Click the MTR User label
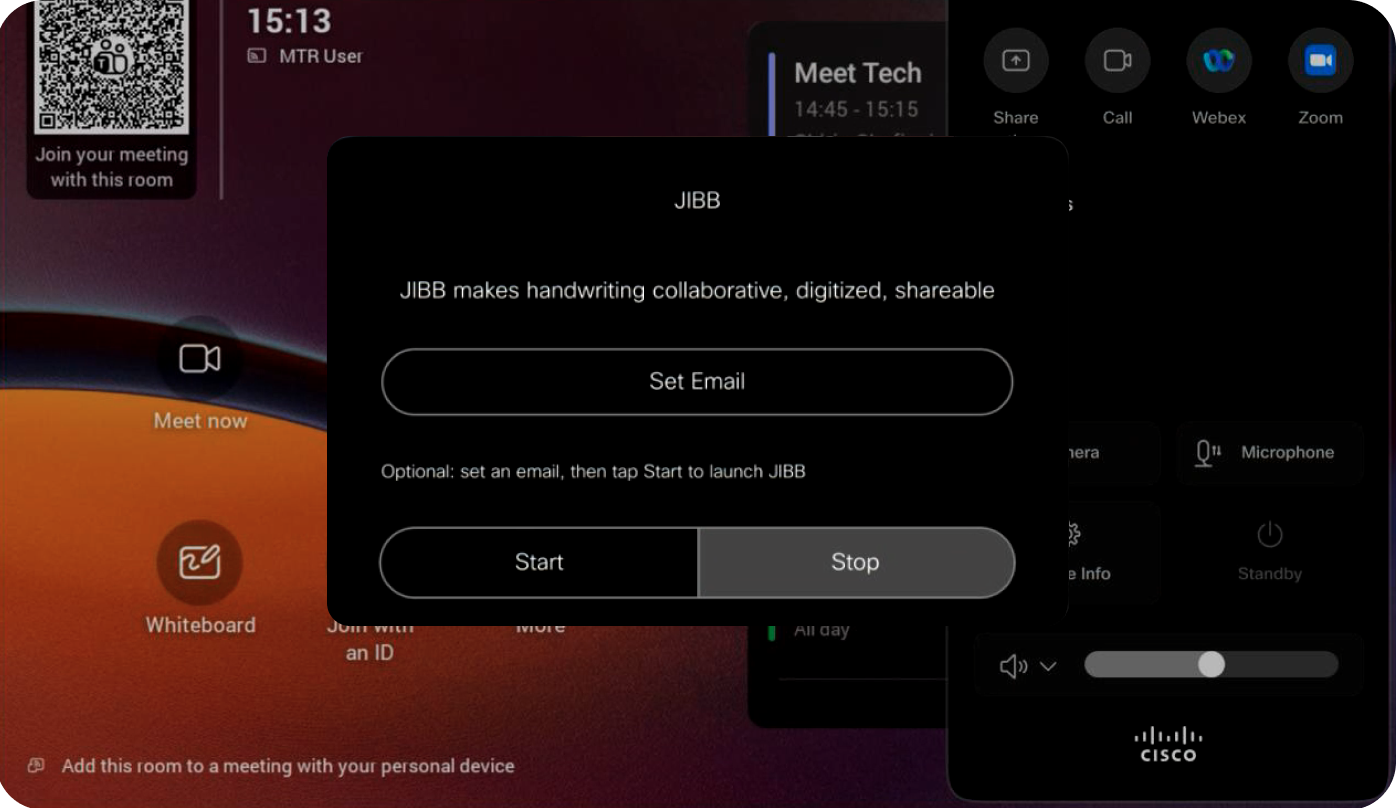This screenshot has width=1396, height=808. pos(320,56)
